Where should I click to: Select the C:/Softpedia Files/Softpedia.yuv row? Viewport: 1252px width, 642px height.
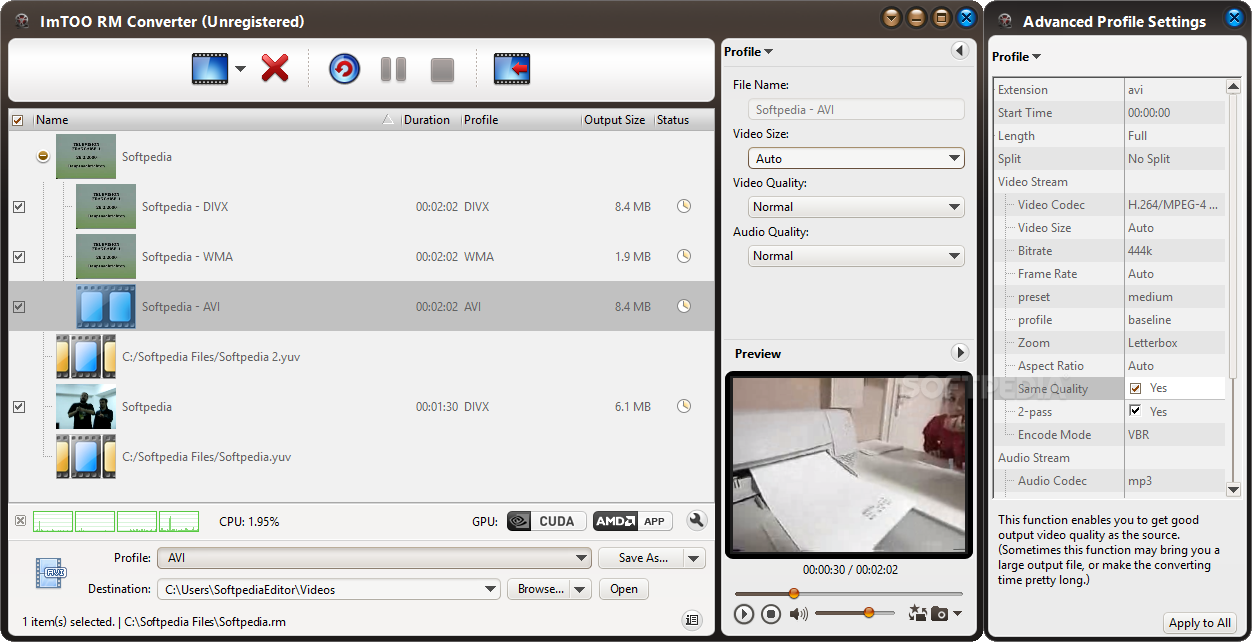(361, 457)
